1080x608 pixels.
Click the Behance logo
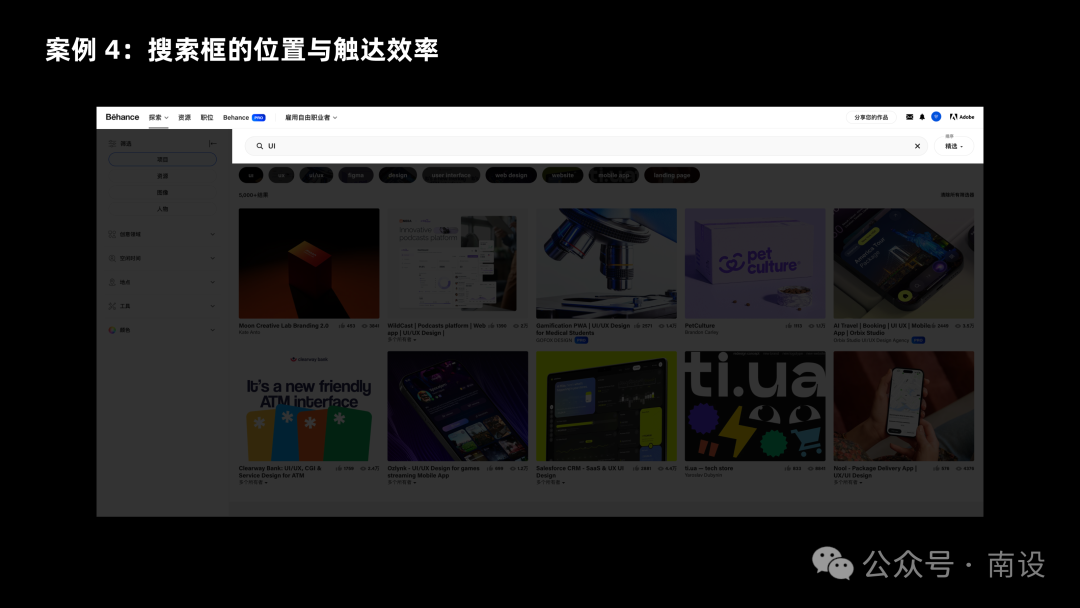[x=122, y=117]
